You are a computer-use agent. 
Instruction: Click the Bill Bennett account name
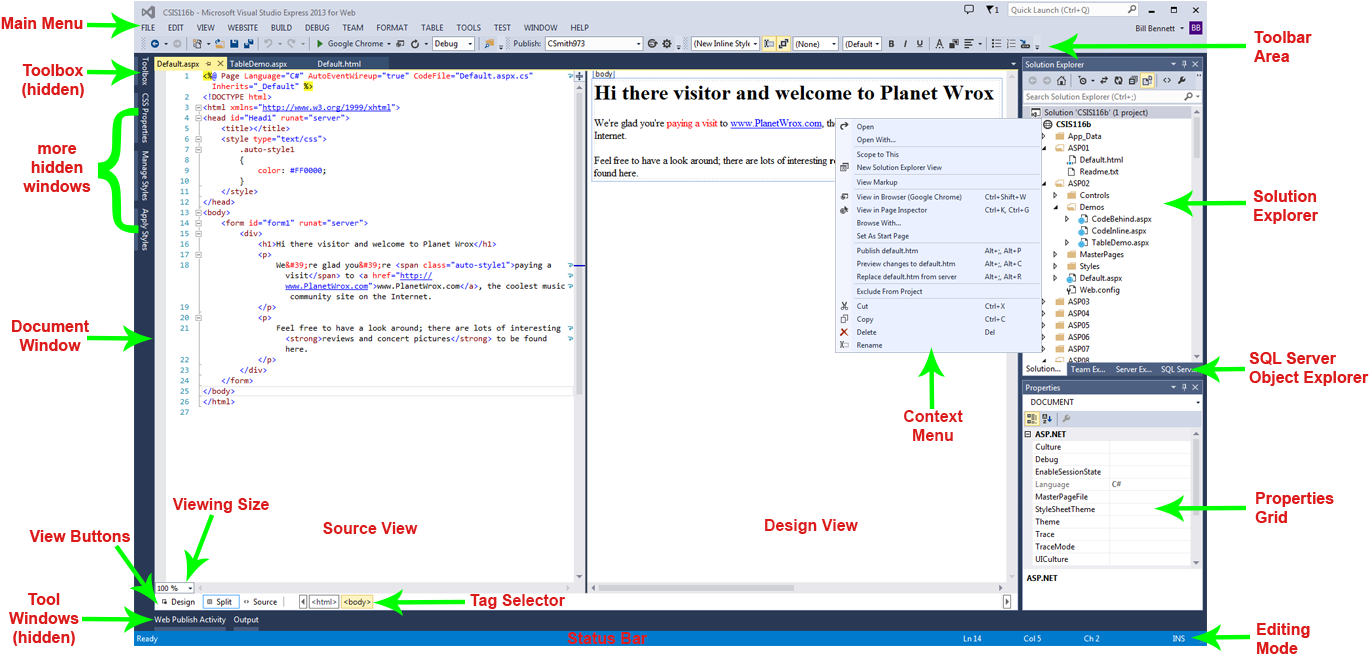1156,28
